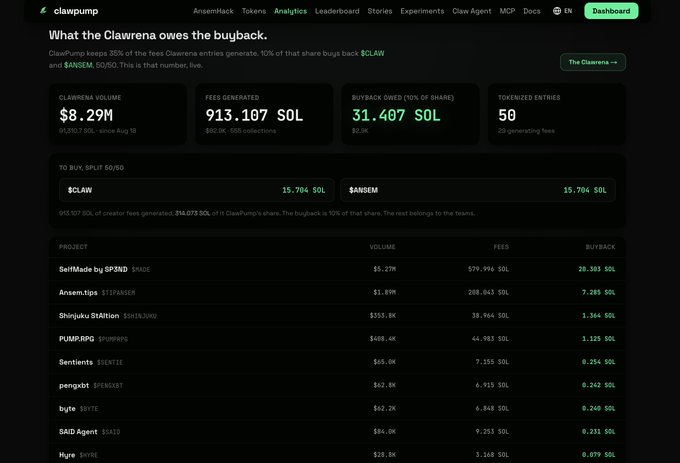Viewport: 680px width, 463px height.
Task: Click the $8.29M Clawrena volume value
Action: click(x=86, y=115)
